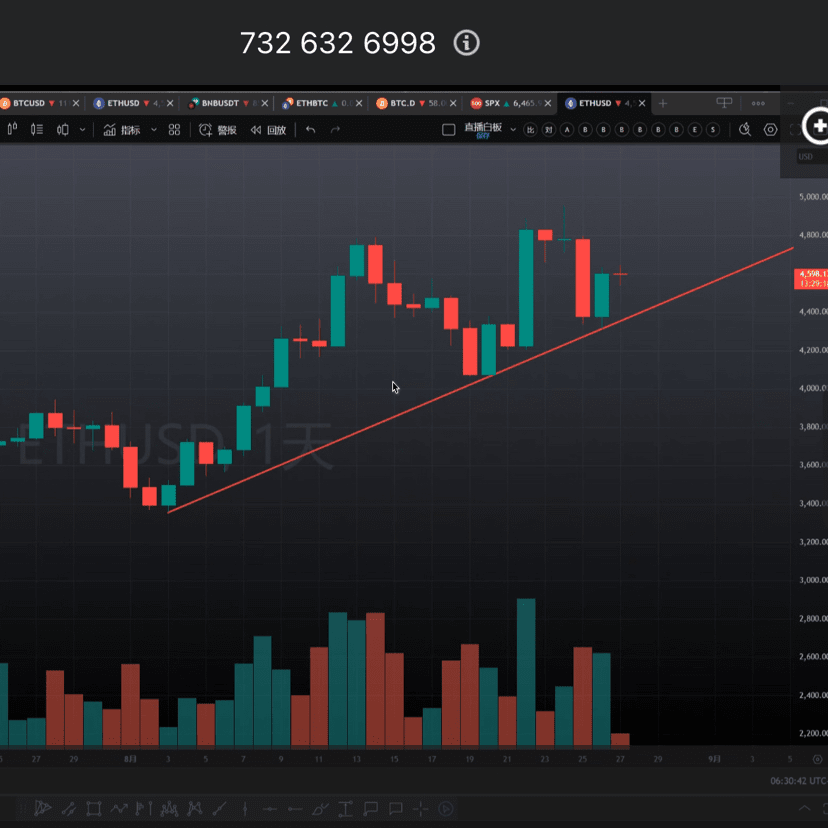
Task: Toggle the layout square checkbox
Action: pos(449,130)
